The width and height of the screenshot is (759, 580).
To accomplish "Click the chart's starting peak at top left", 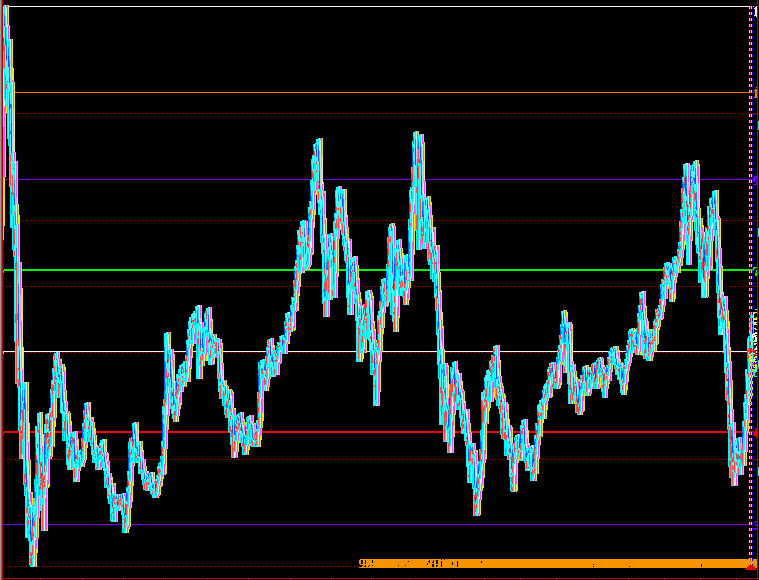I will pyautogui.click(x=6, y=14).
